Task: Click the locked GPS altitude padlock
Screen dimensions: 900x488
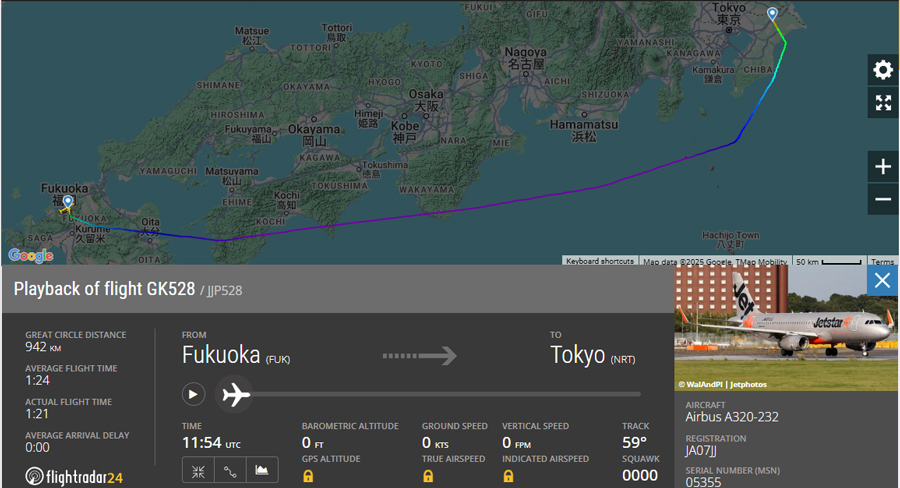Action: pos(308,476)
